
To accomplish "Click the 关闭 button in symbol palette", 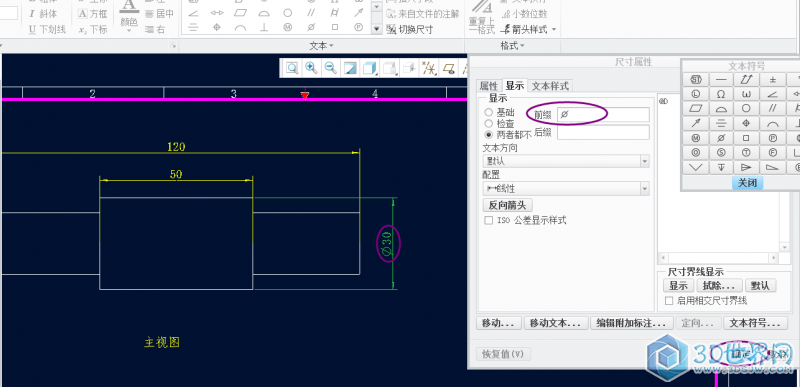I will (x=747, y=183).
